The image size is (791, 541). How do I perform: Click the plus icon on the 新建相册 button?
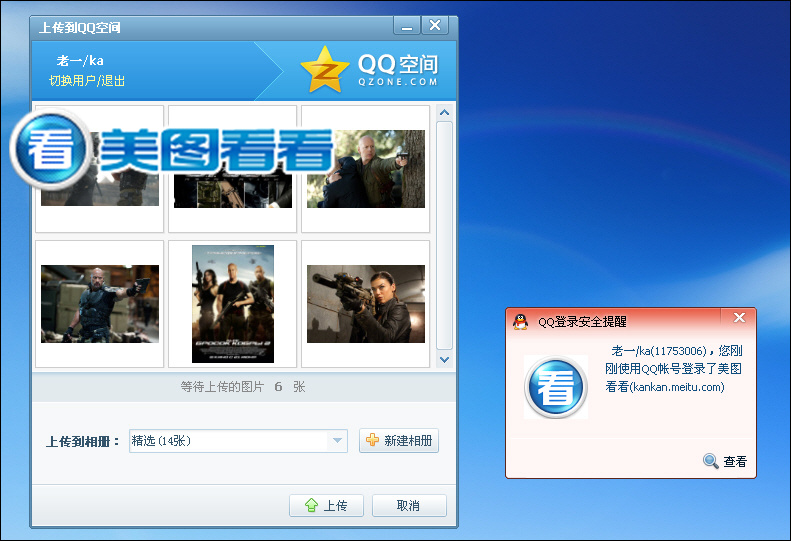coord(372,440)
